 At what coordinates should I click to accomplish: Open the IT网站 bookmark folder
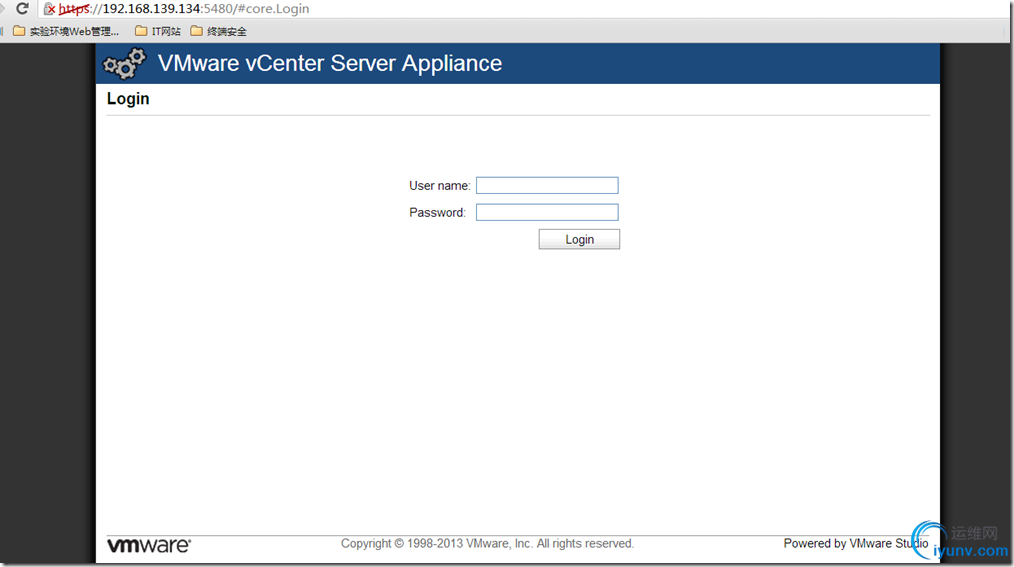pyautogui.click(x=158, y=31)
